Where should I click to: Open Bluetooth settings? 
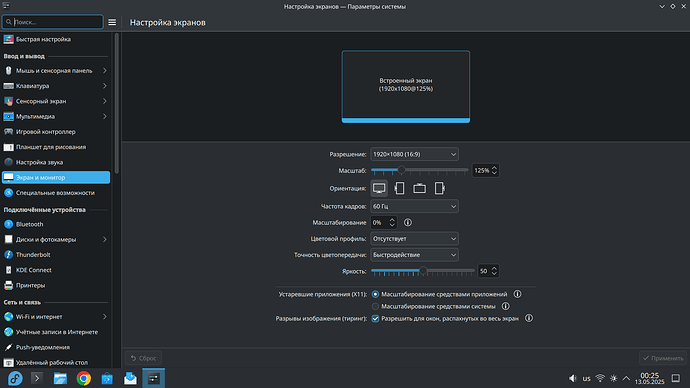pyautogui.click(x=56, y=224)
